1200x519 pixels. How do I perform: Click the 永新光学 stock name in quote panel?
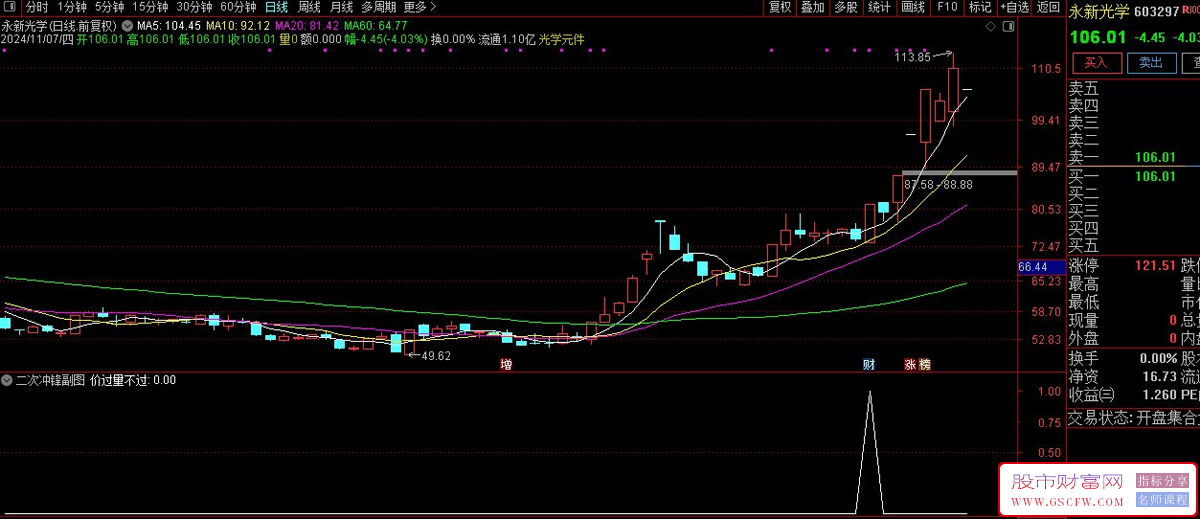pos(1099,12)
